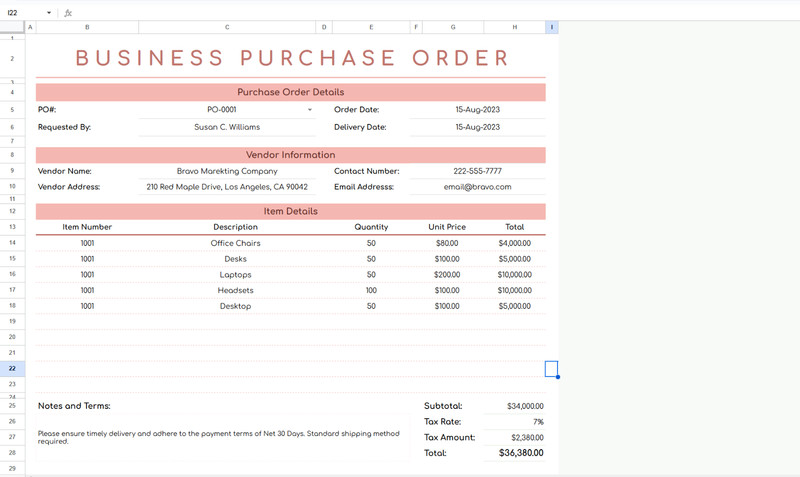This screenshot has height=477, width=800.
Task: Select column E header
Action: [x=371, y=27]
